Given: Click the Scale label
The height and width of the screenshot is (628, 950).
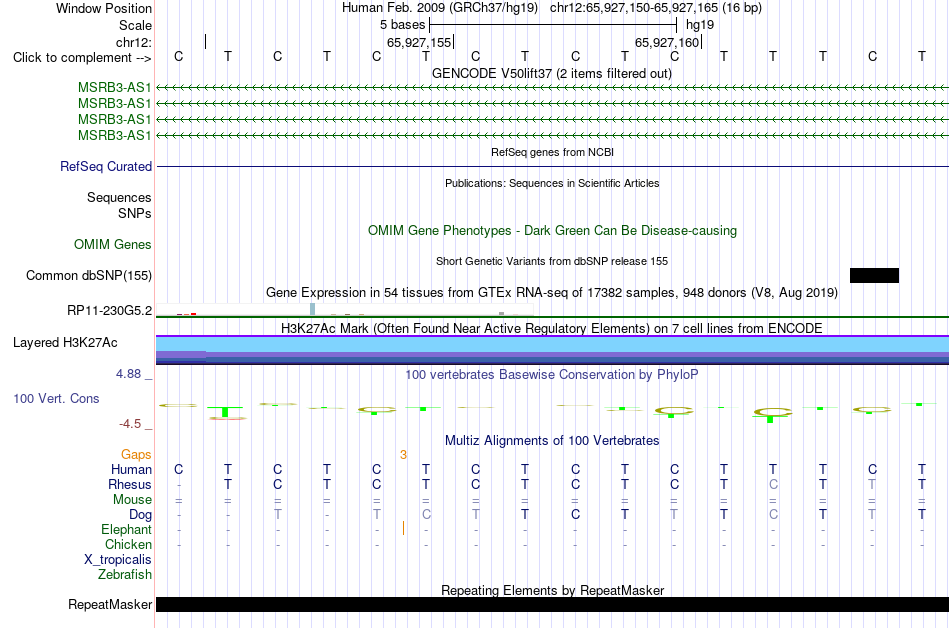Looking at the screenshot, I should click(x=135, y=25).
